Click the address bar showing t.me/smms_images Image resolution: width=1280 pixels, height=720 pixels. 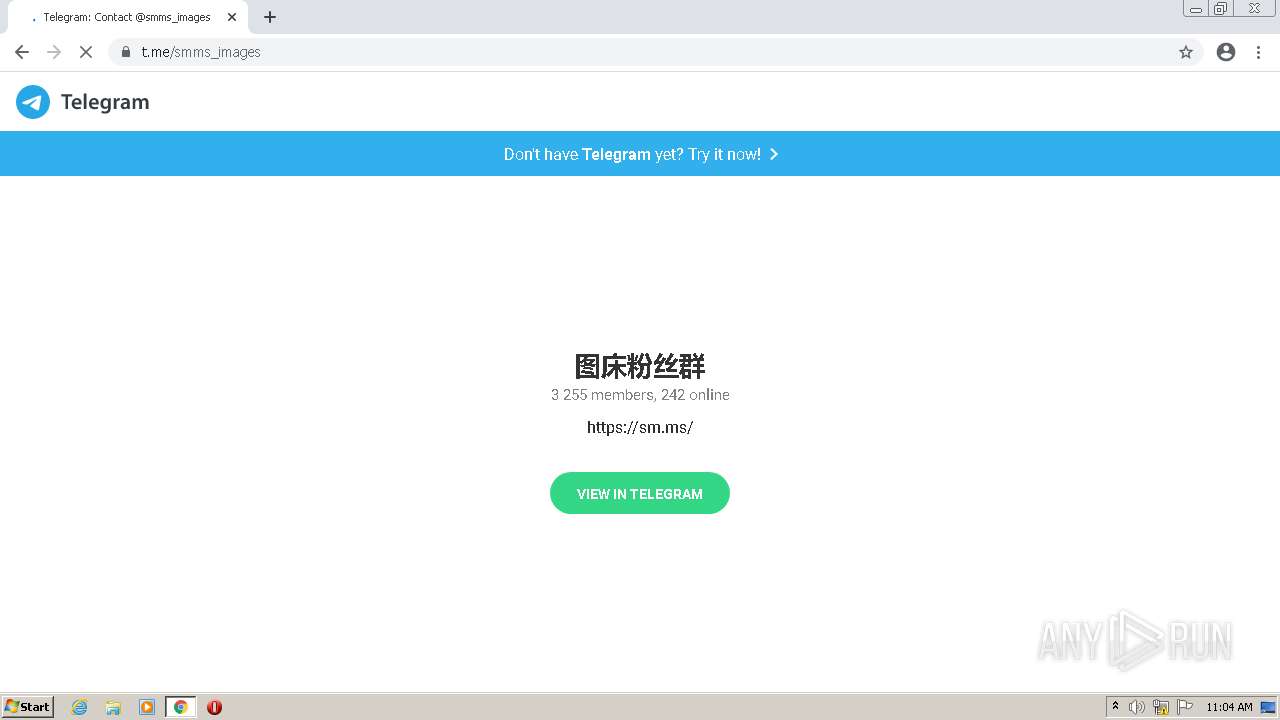(x=655, y=52)
